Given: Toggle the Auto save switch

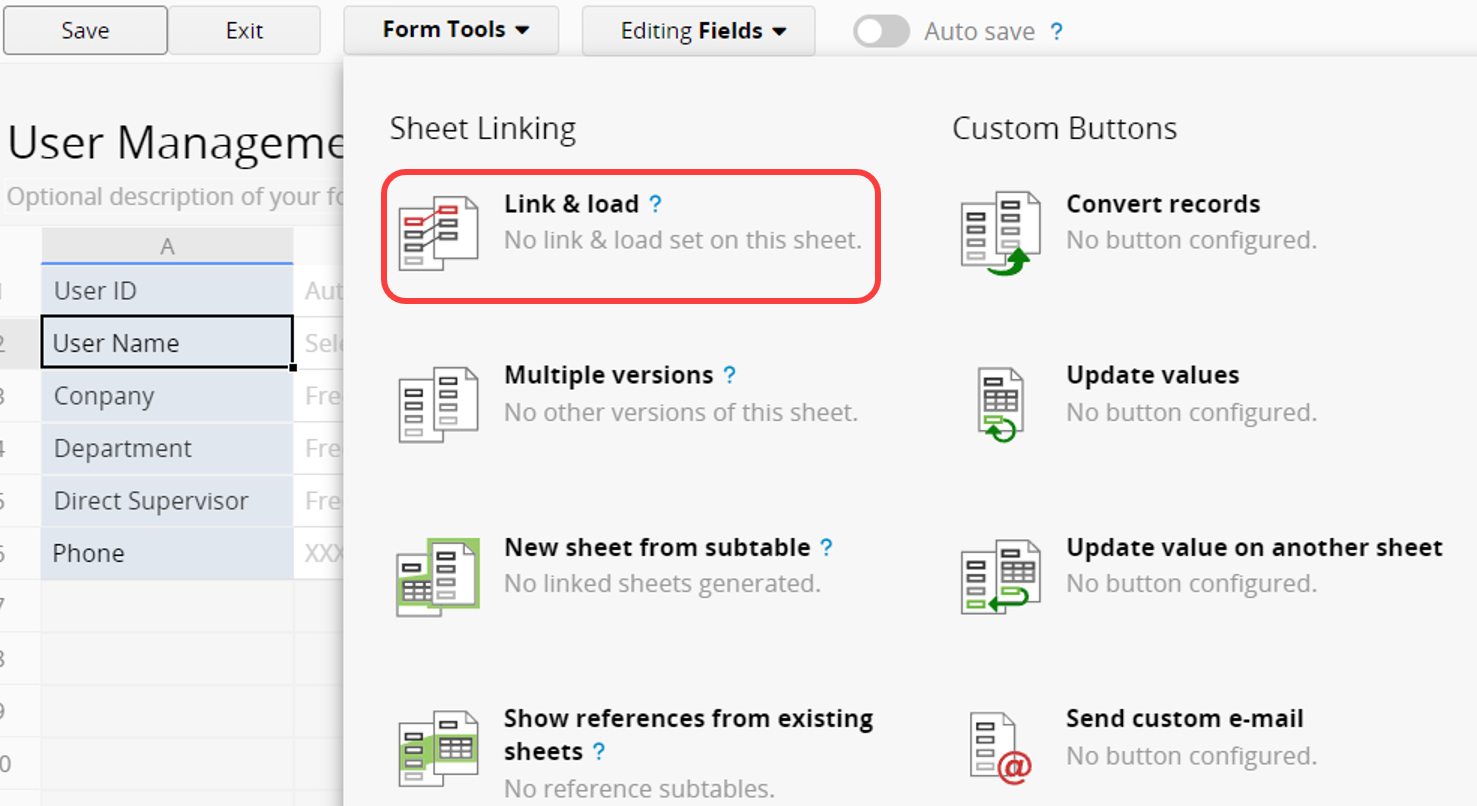Looking at the screenshot, I should pos(881,31).
